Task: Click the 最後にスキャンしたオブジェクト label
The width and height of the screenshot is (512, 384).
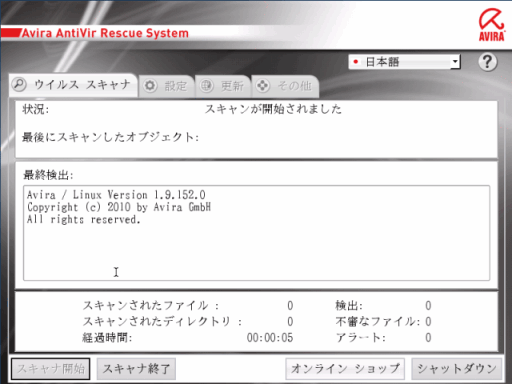Action: [110, 137]
